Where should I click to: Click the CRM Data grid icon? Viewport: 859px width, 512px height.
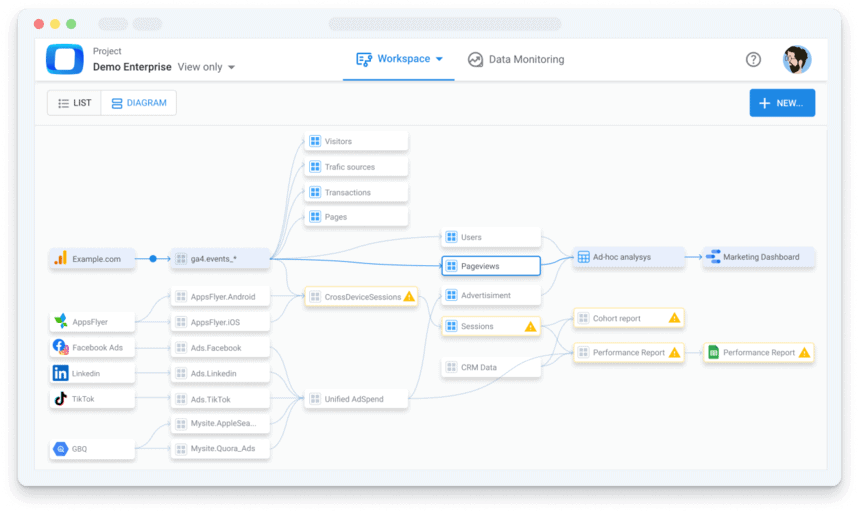point(451,367)
